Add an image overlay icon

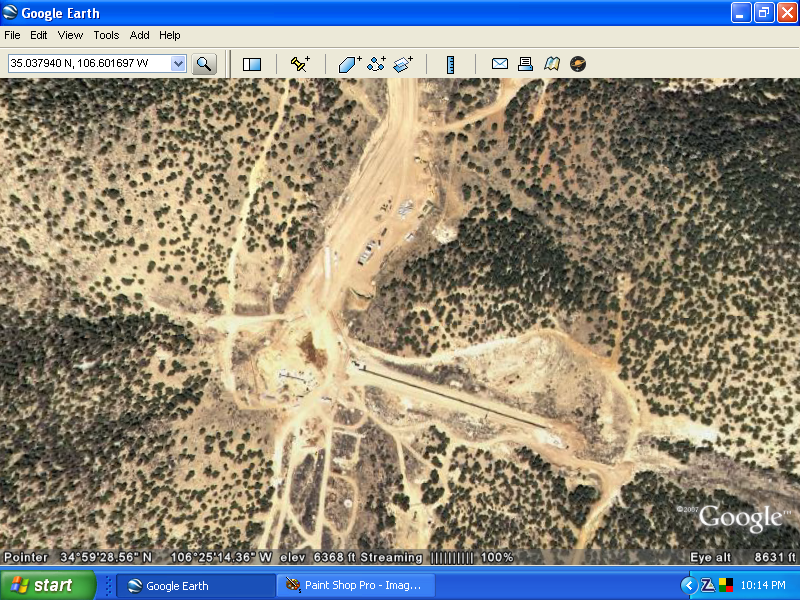pos(403,64)
